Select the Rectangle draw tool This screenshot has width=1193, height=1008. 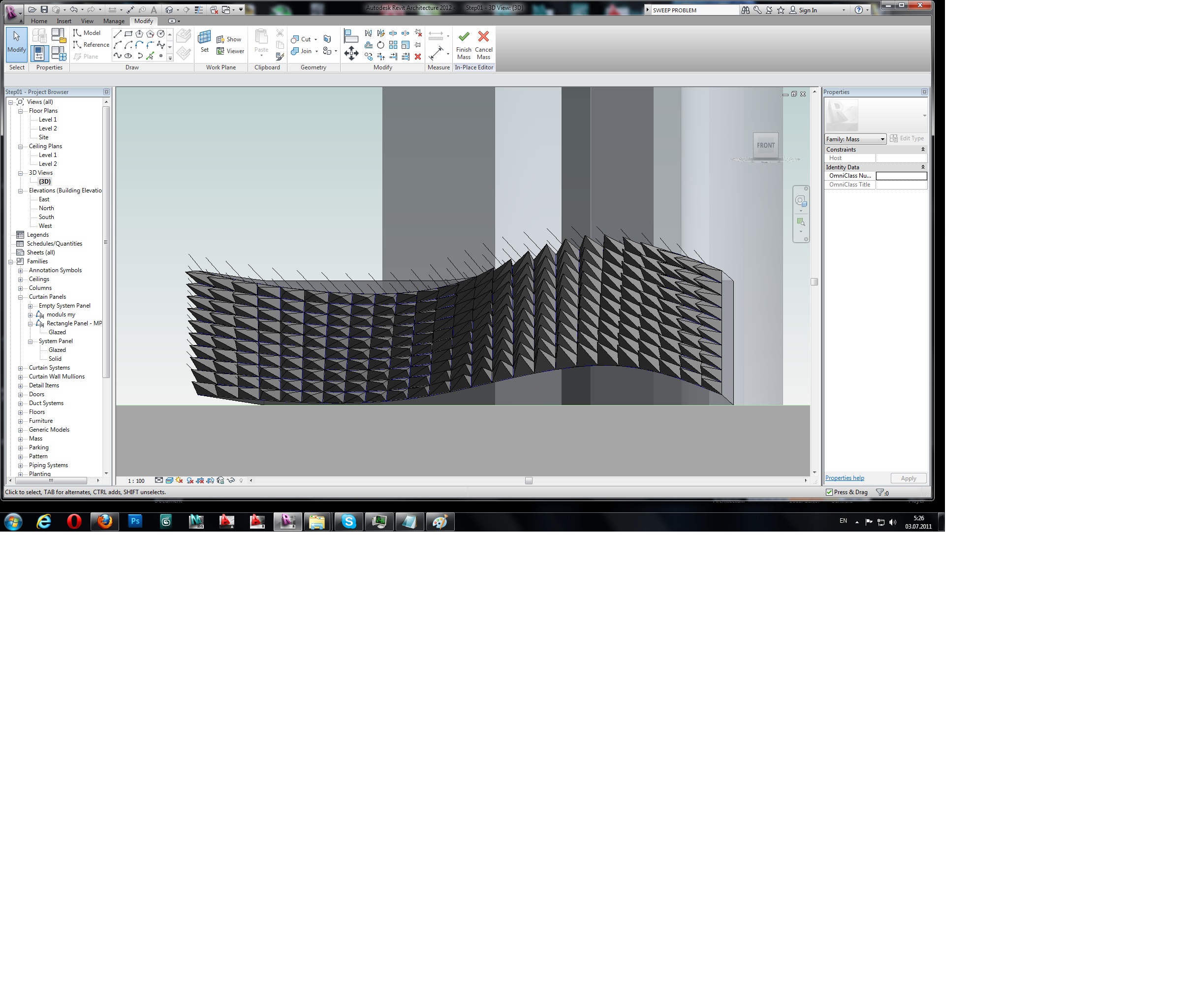pyautogui.click(x=128, y=33)
